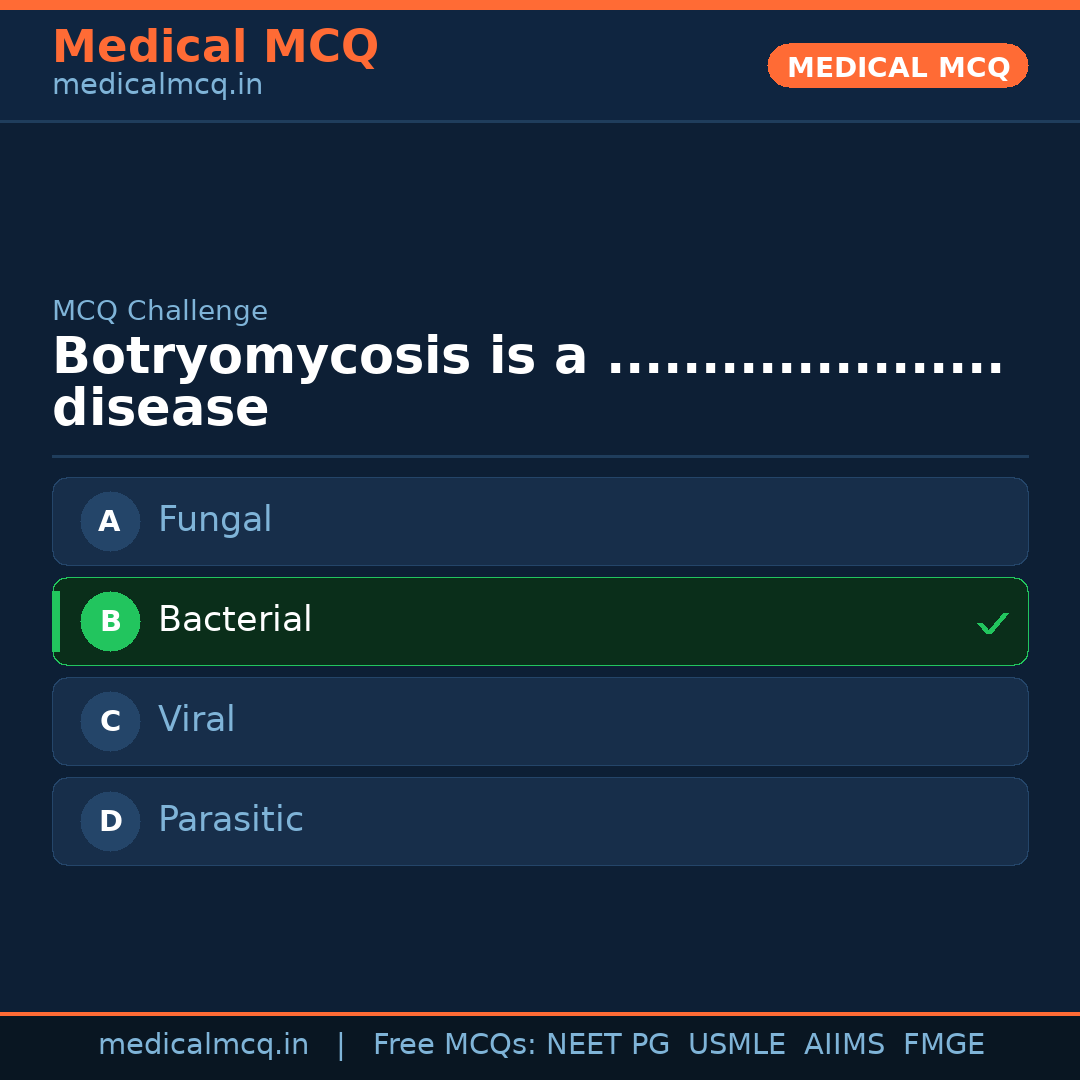Select the Parasitic answer option
This screenshot has height=1080, width=1080.
click(540, 821)
